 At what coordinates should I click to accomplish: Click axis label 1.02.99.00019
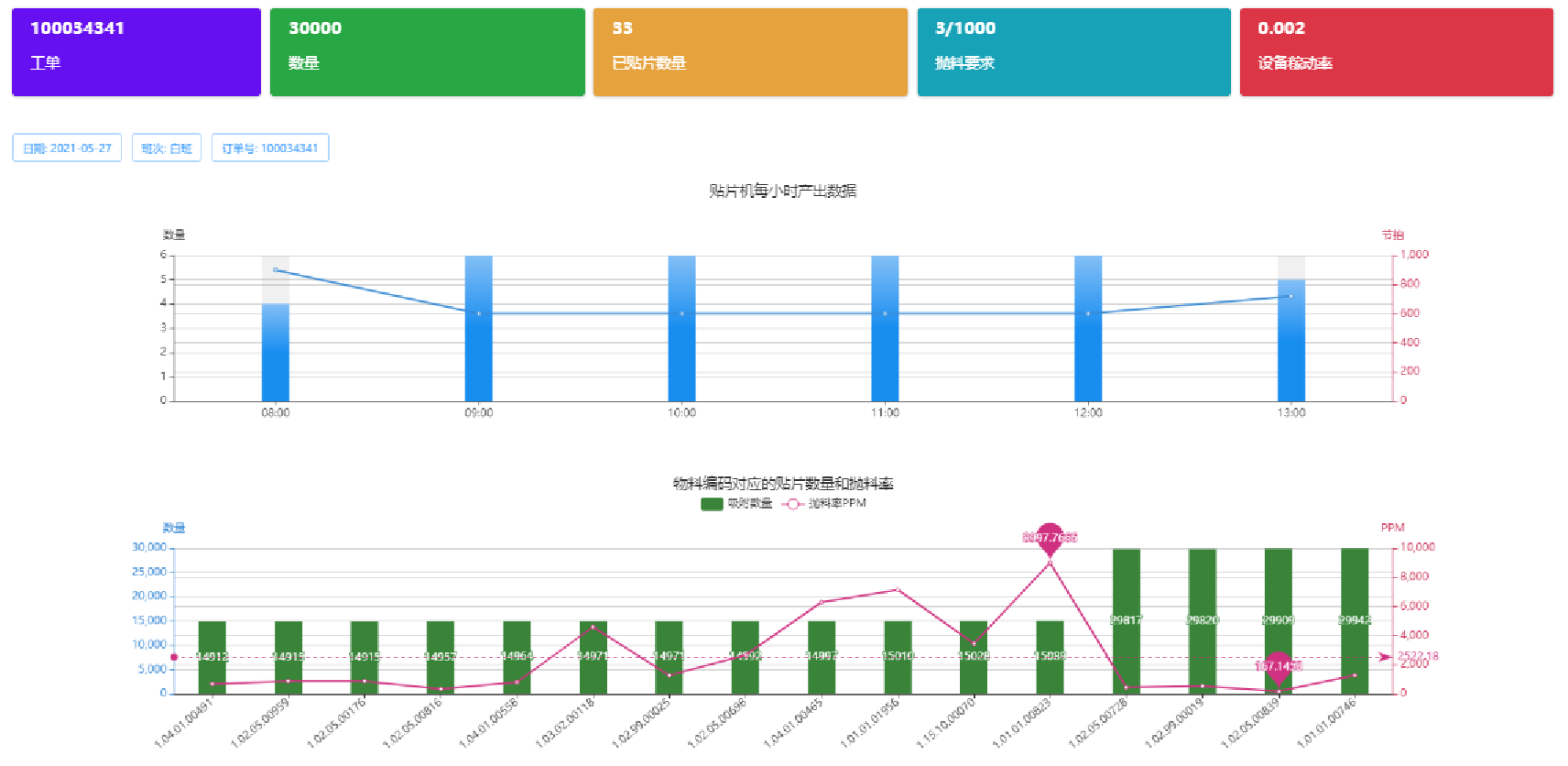pos(1175,723)
